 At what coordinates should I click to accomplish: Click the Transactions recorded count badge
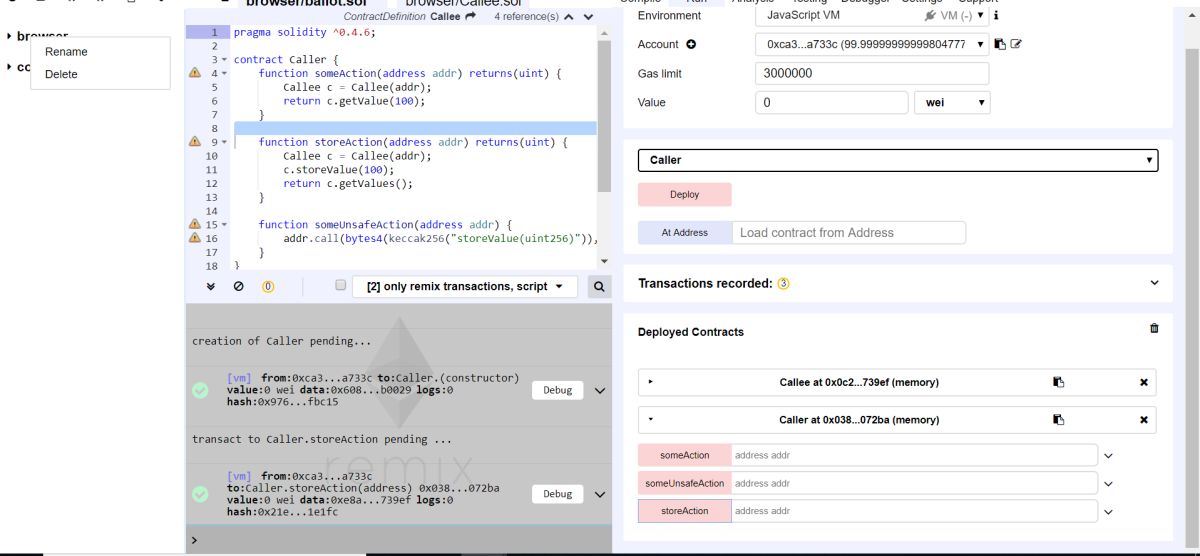(x=783, y=283)
